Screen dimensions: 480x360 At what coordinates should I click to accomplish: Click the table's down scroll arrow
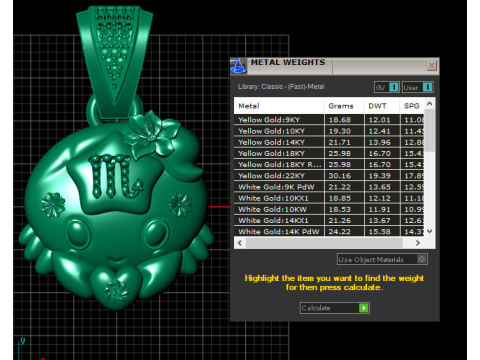(x=429, y=231)
